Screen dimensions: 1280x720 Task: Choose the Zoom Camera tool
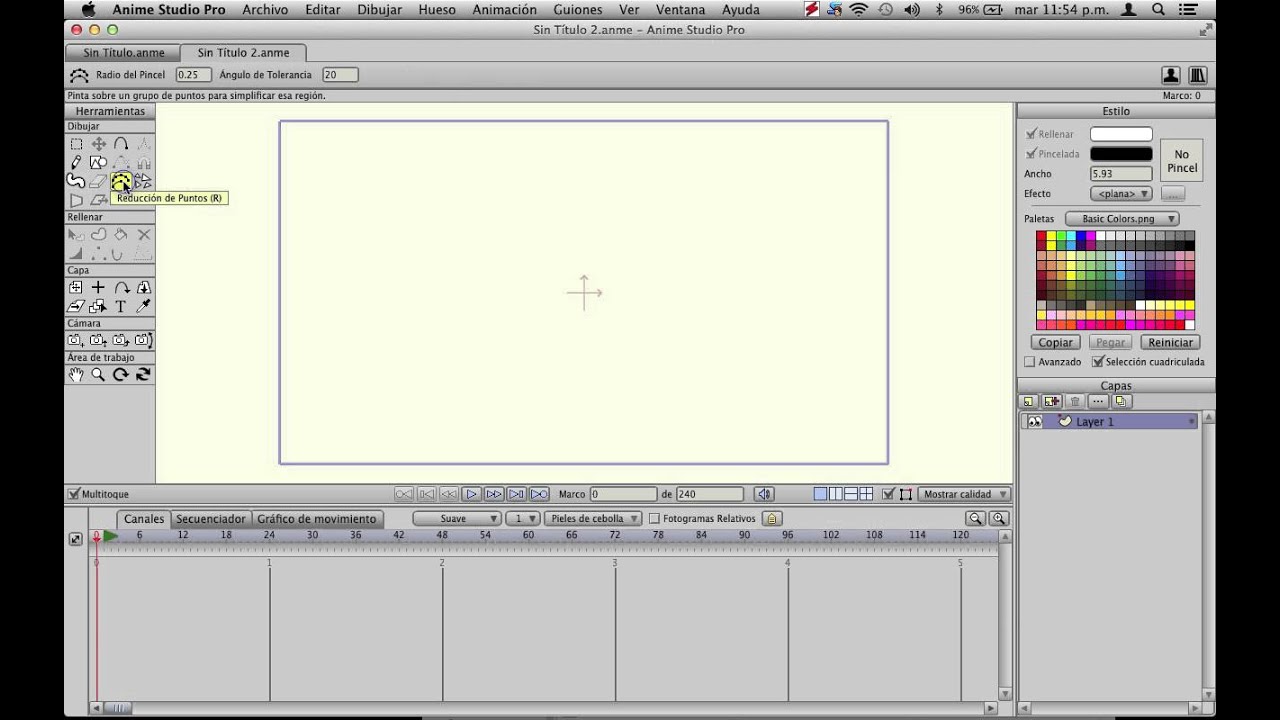98,340
